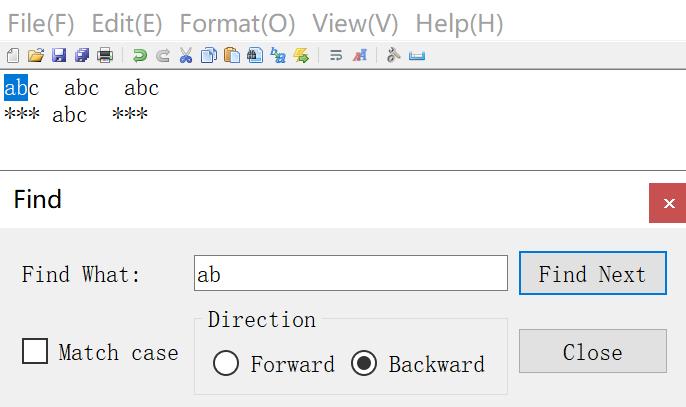The image size is (686, 407).
Task: Open a file with the folder icon
Action: [x=36, y=56]
